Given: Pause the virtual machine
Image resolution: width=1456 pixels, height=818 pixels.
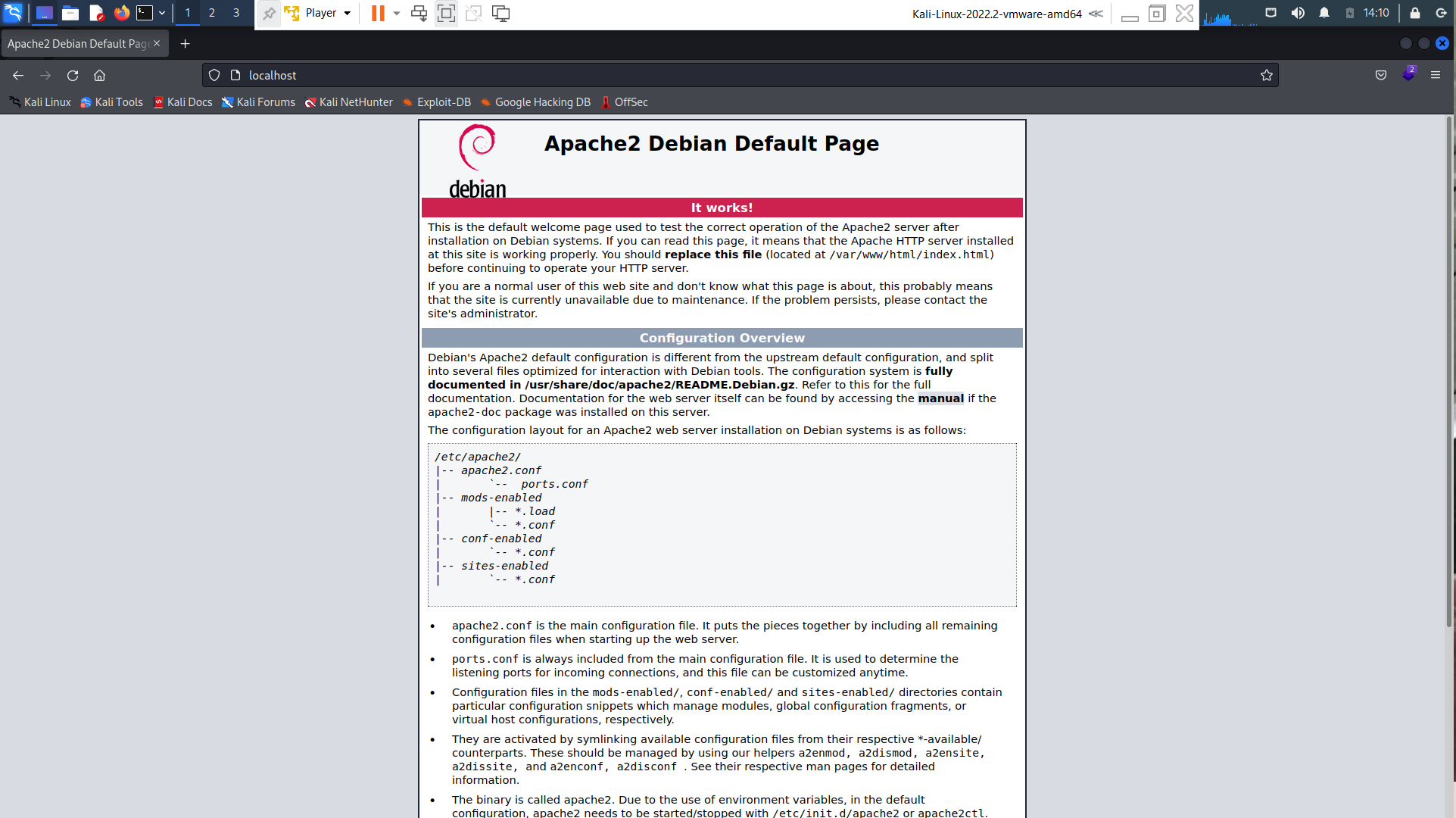Looking at the screenshot, I should pos(378,13).
